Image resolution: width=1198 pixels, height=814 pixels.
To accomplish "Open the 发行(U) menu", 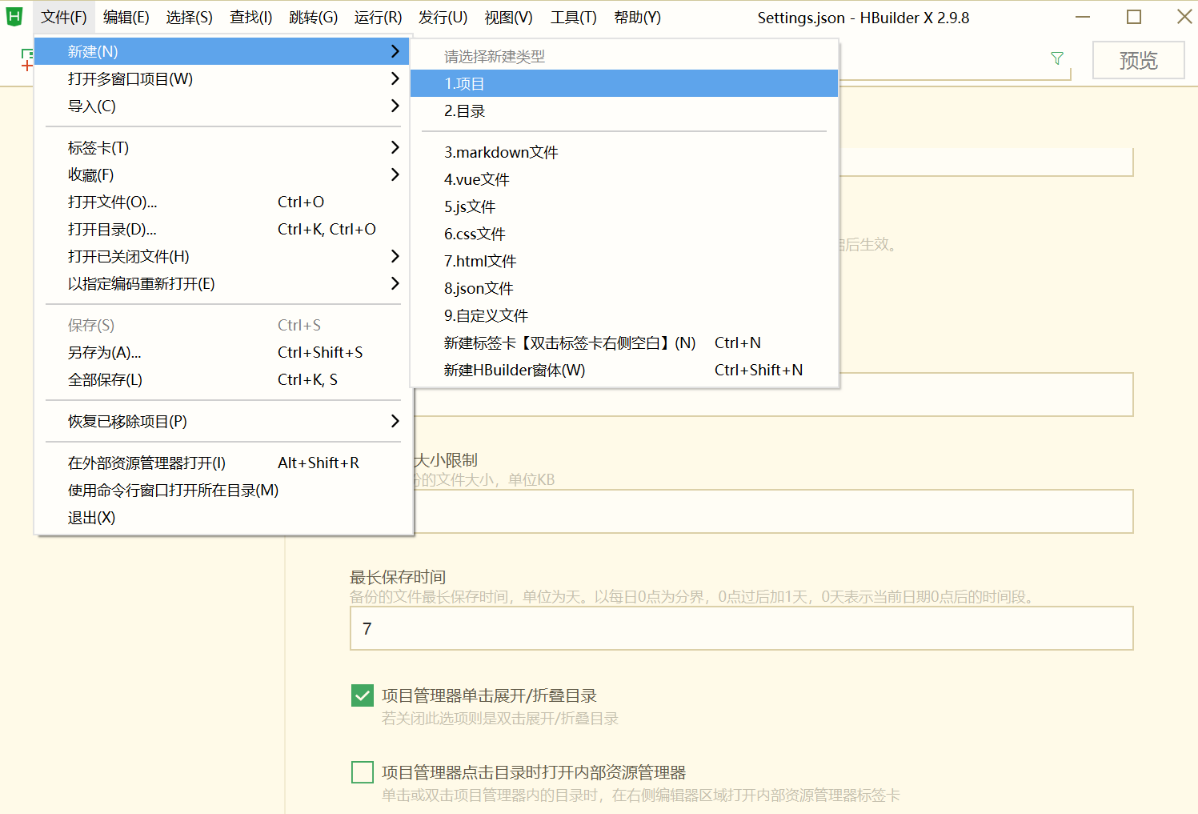I will [x=442, y=17].
